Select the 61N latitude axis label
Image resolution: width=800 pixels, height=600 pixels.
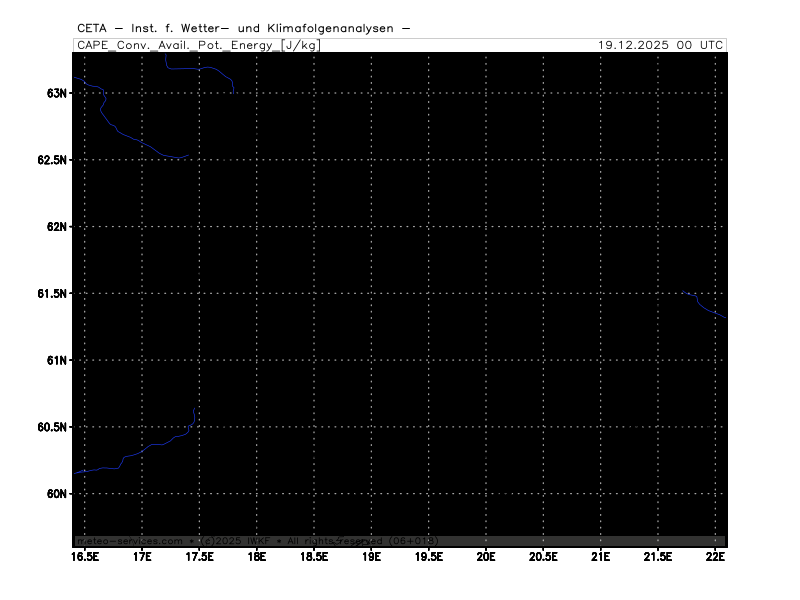tap(56, 360)
